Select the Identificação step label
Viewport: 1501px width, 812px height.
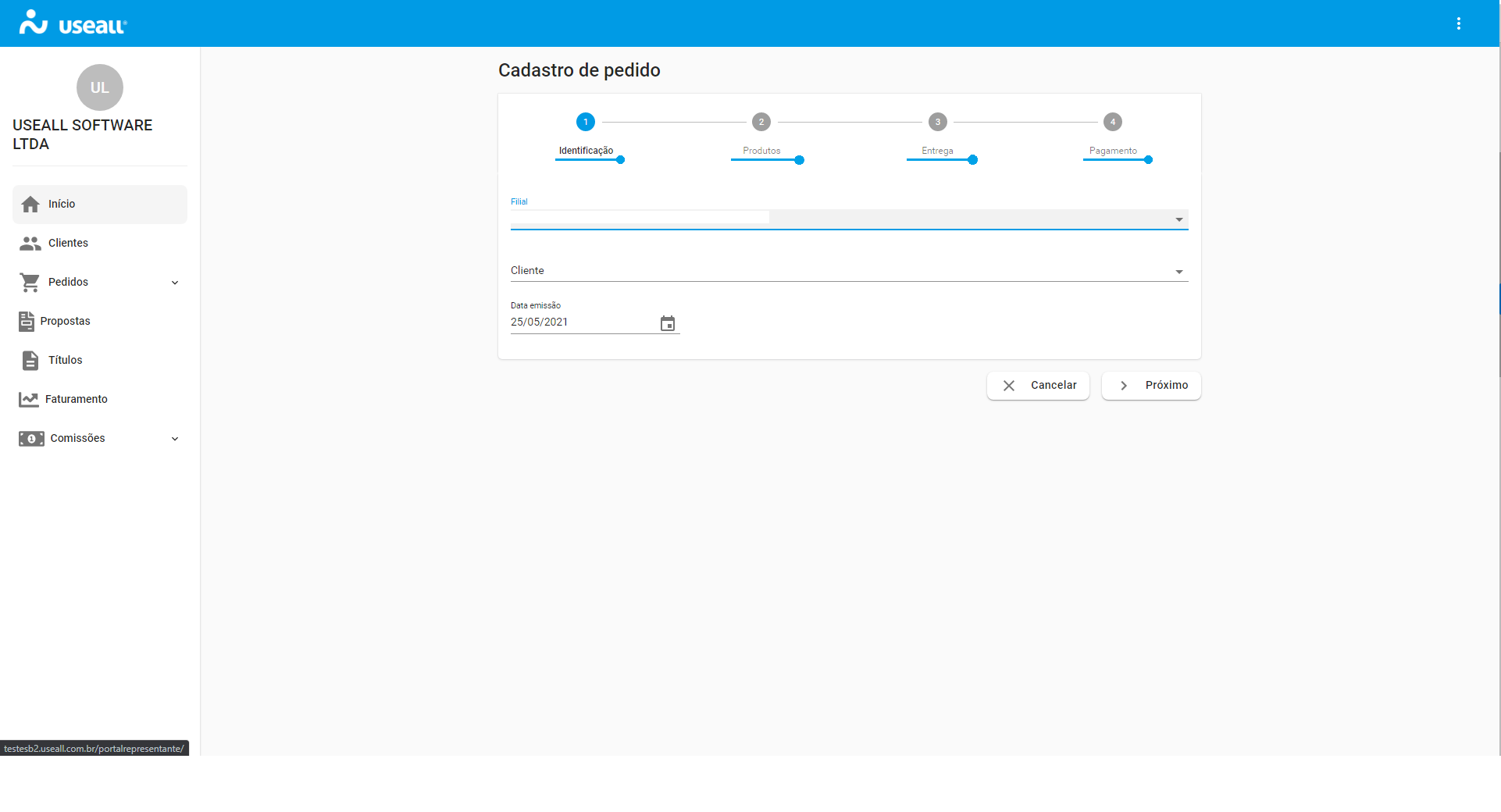(586, 151)
